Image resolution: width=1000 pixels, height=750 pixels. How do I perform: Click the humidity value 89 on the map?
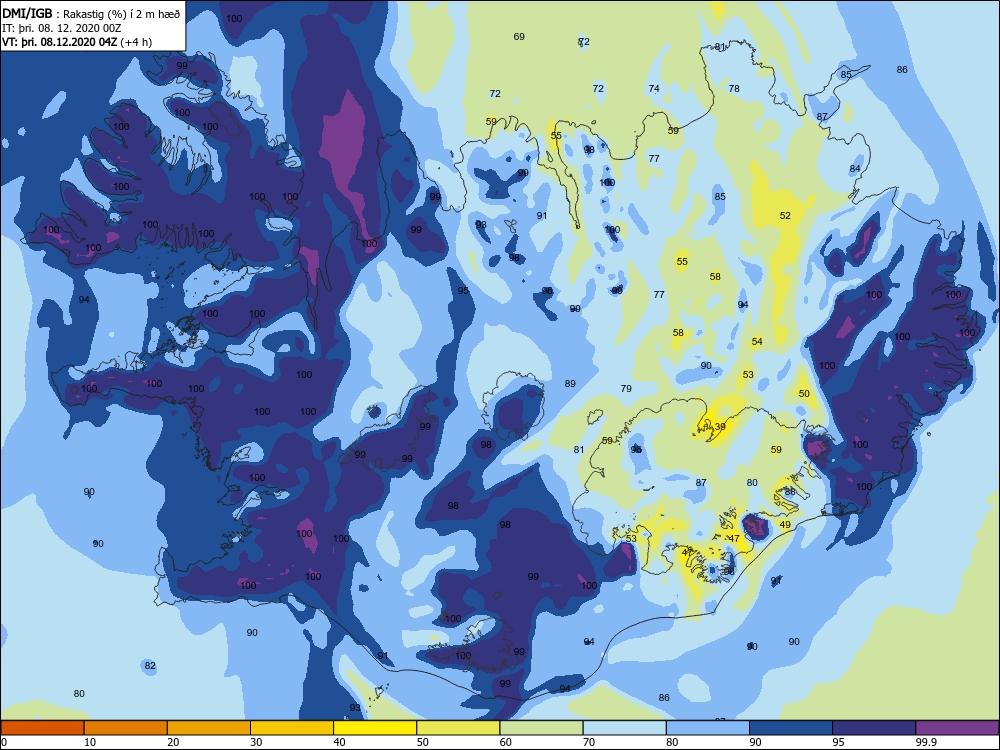[x=570, y=383]
